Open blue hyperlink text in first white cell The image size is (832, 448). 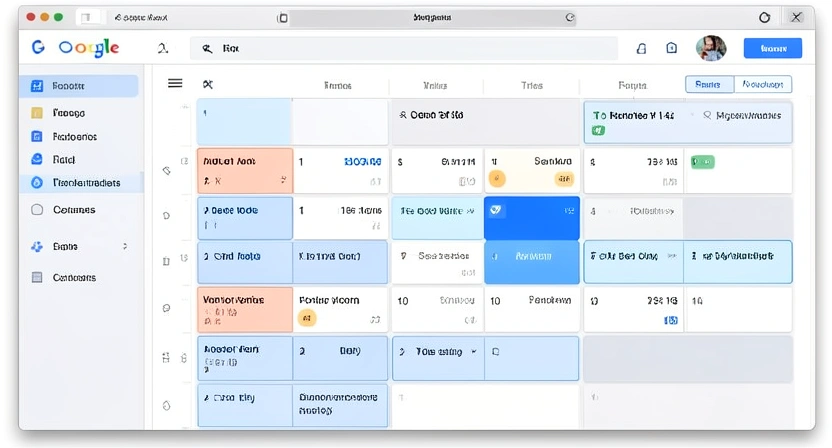[x=363, y=161]
